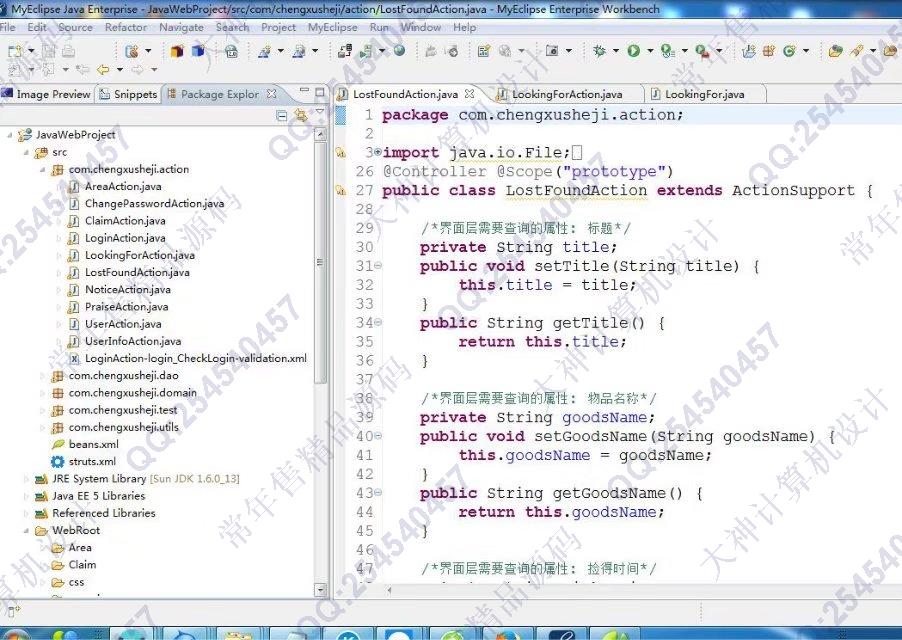The height and width of the screenshot is (640, 902).
Task: Close the LostFoundAction.java editor tab
Action: point(469,93)
